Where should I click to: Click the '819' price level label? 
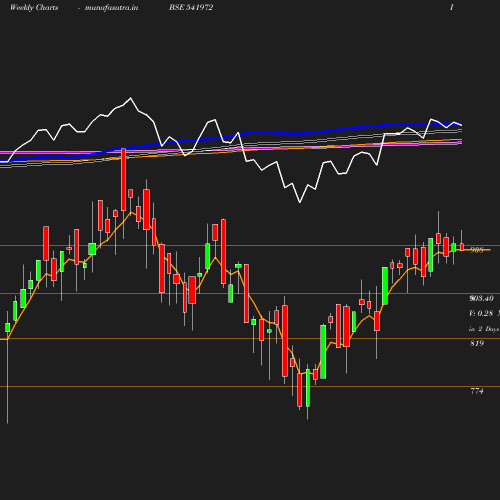coord(477,343)
